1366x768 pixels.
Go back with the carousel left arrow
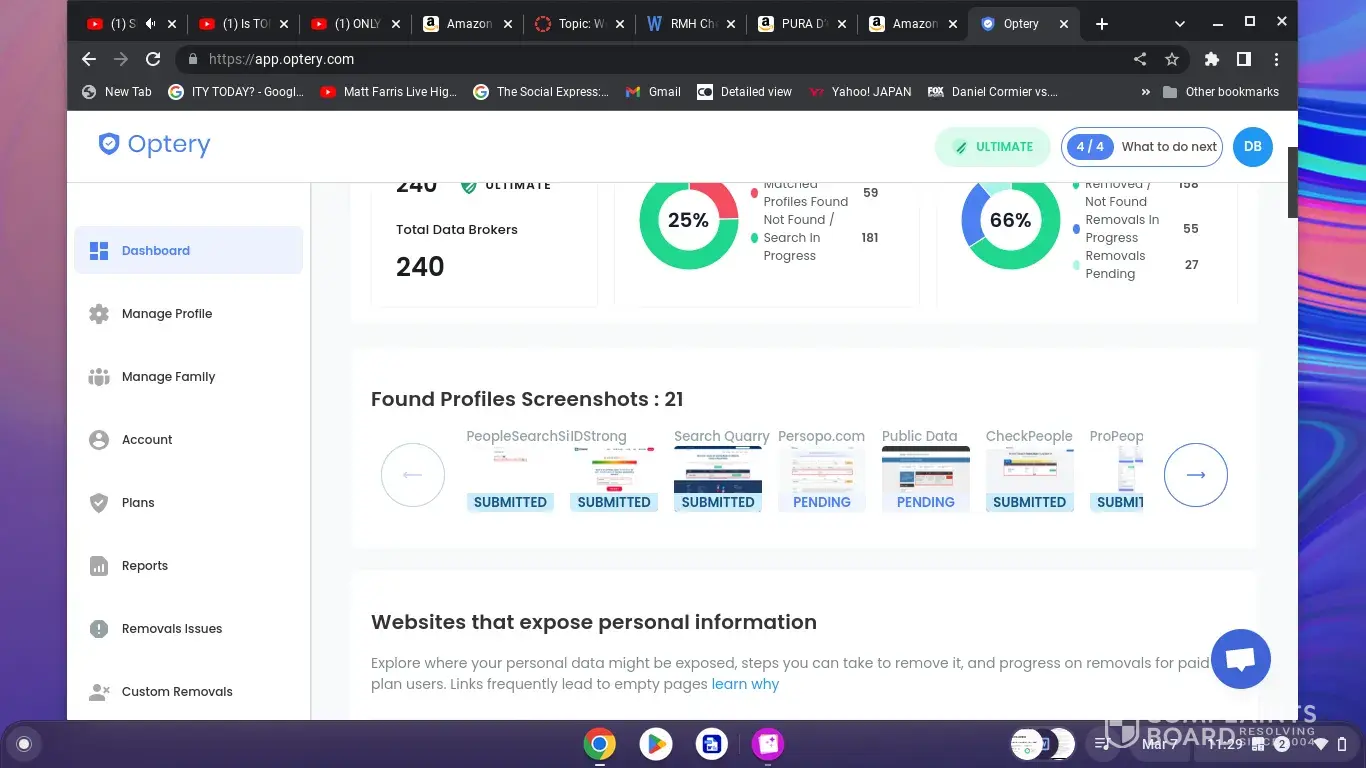[413, 475]
